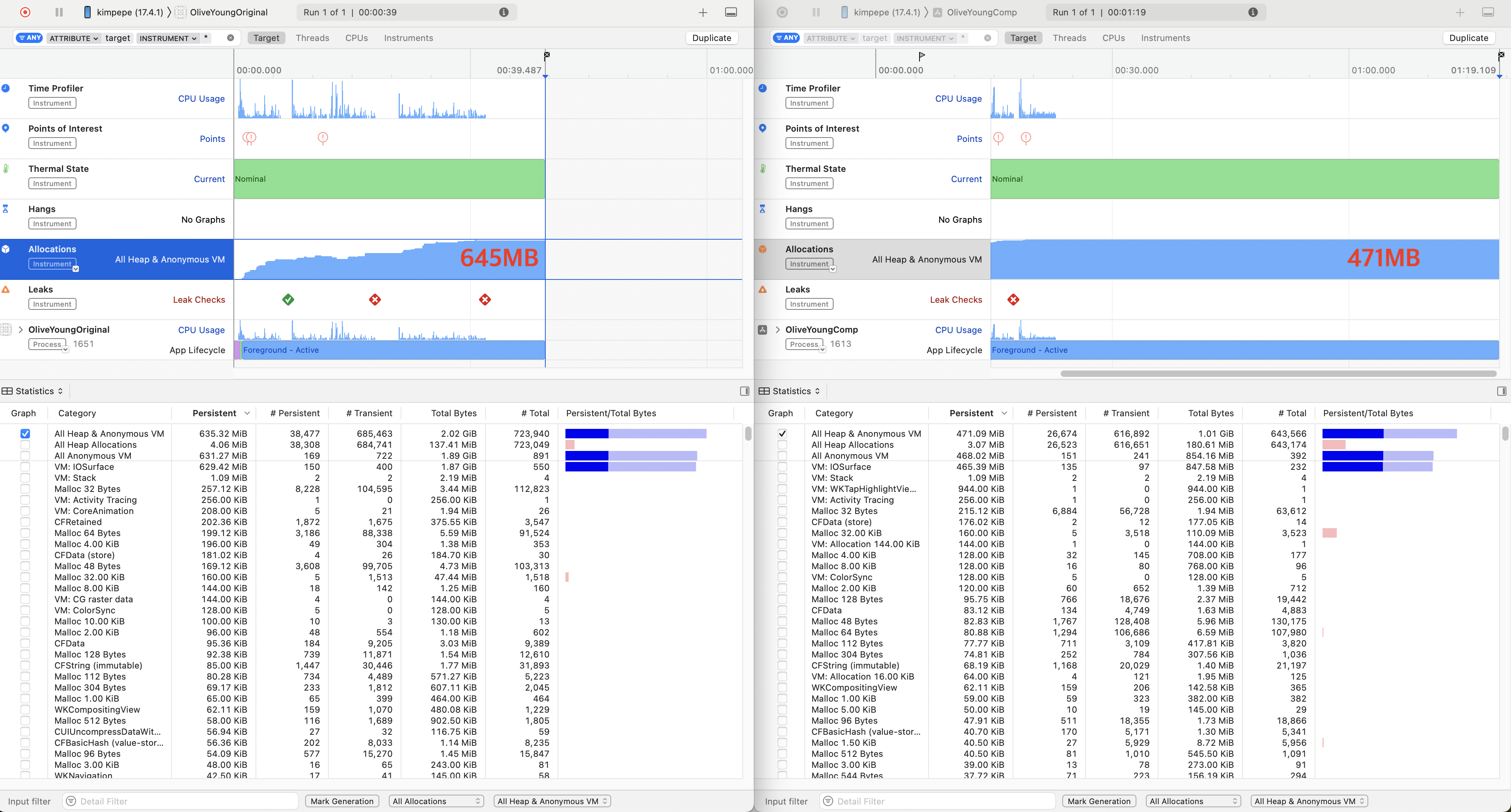
Task: Click the Detail Filter input field, left window
Action: (x=182, y=801)
